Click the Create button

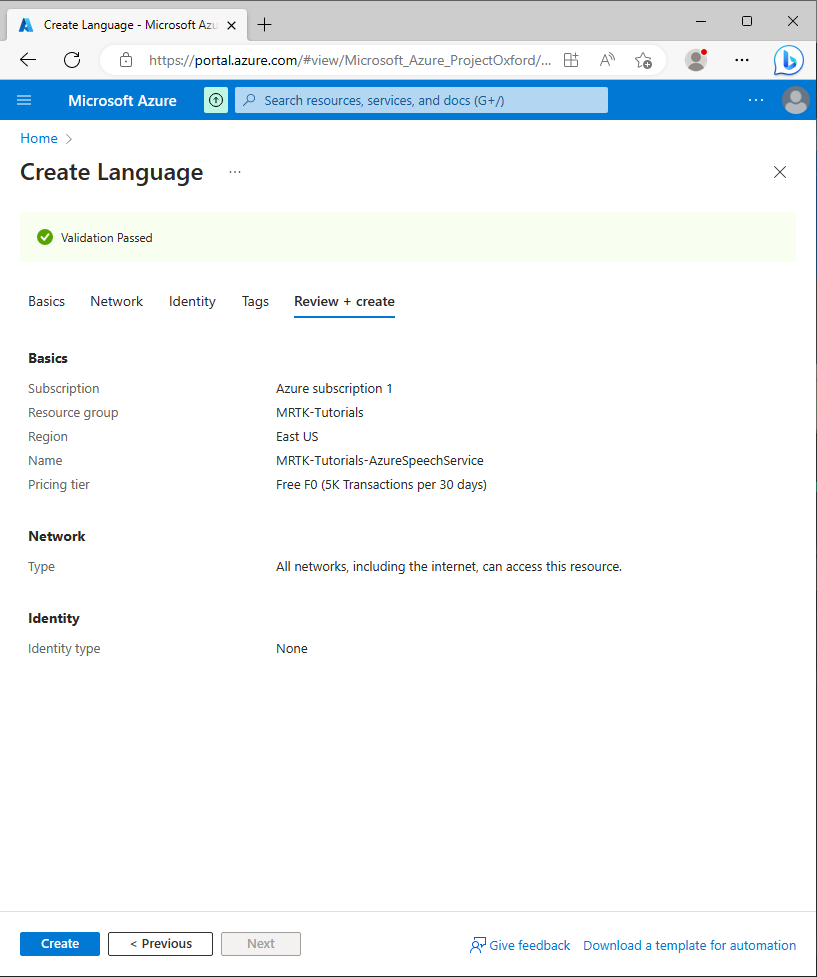(60, 944)
